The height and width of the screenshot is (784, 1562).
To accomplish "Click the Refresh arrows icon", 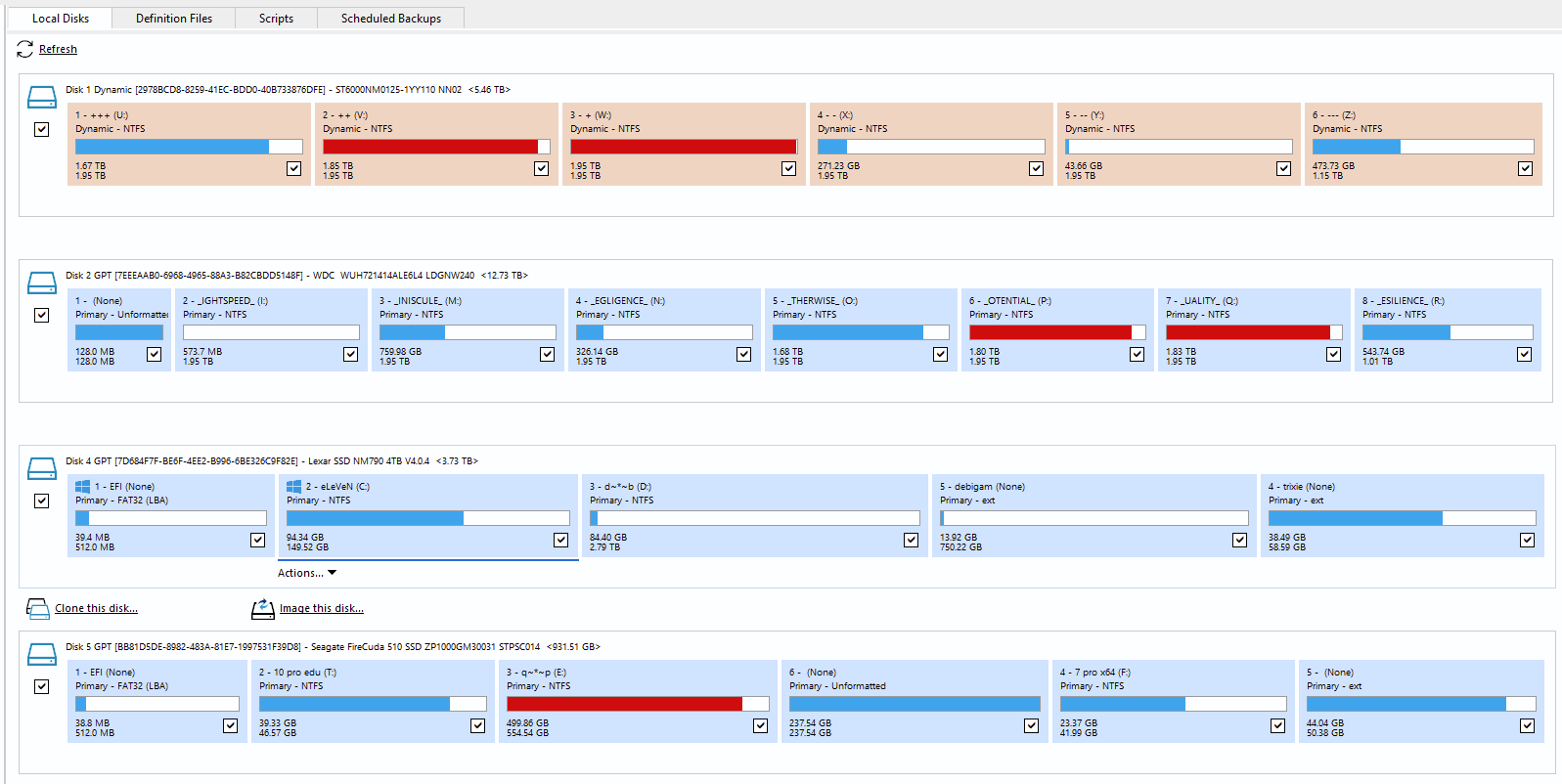I will point(24,49).
